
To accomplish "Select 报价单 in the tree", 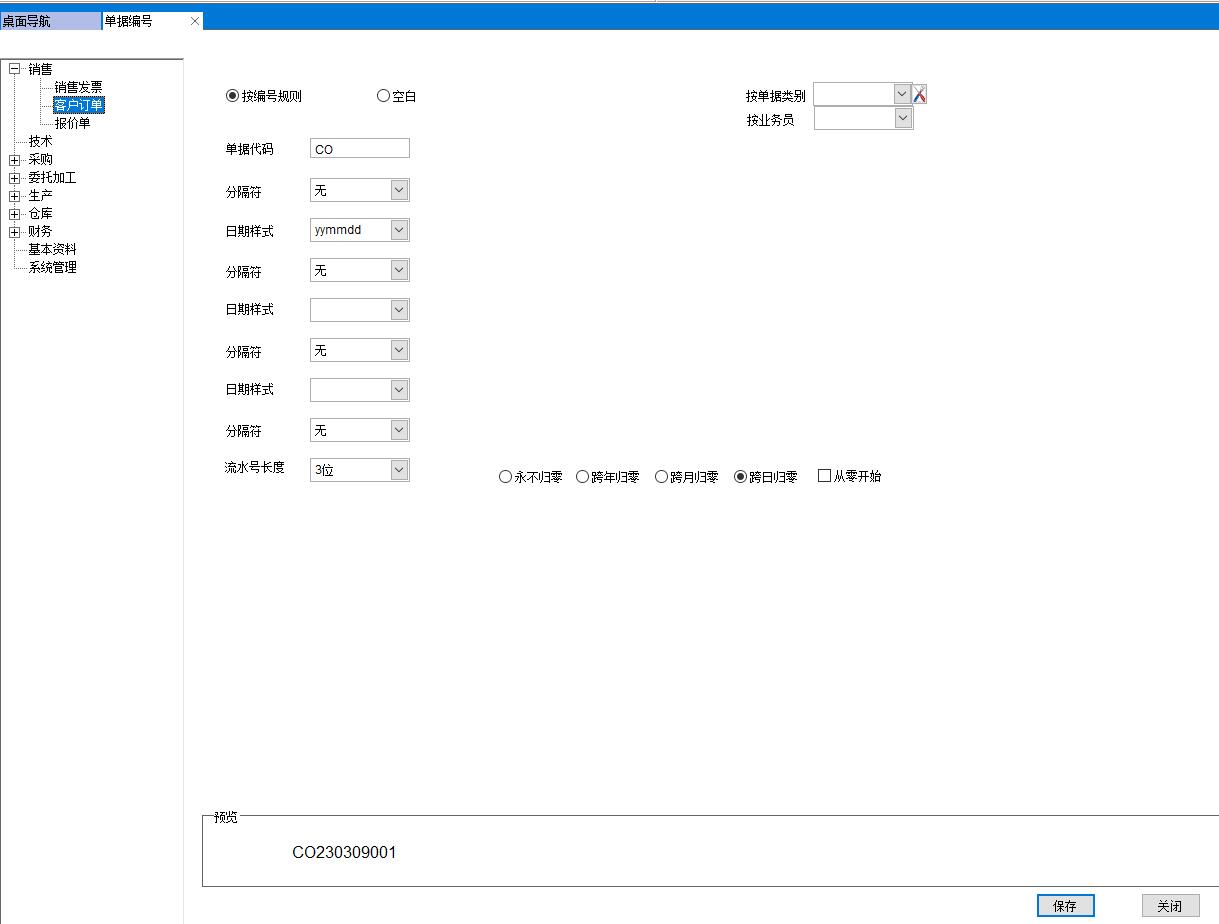I will coord(72,124).
